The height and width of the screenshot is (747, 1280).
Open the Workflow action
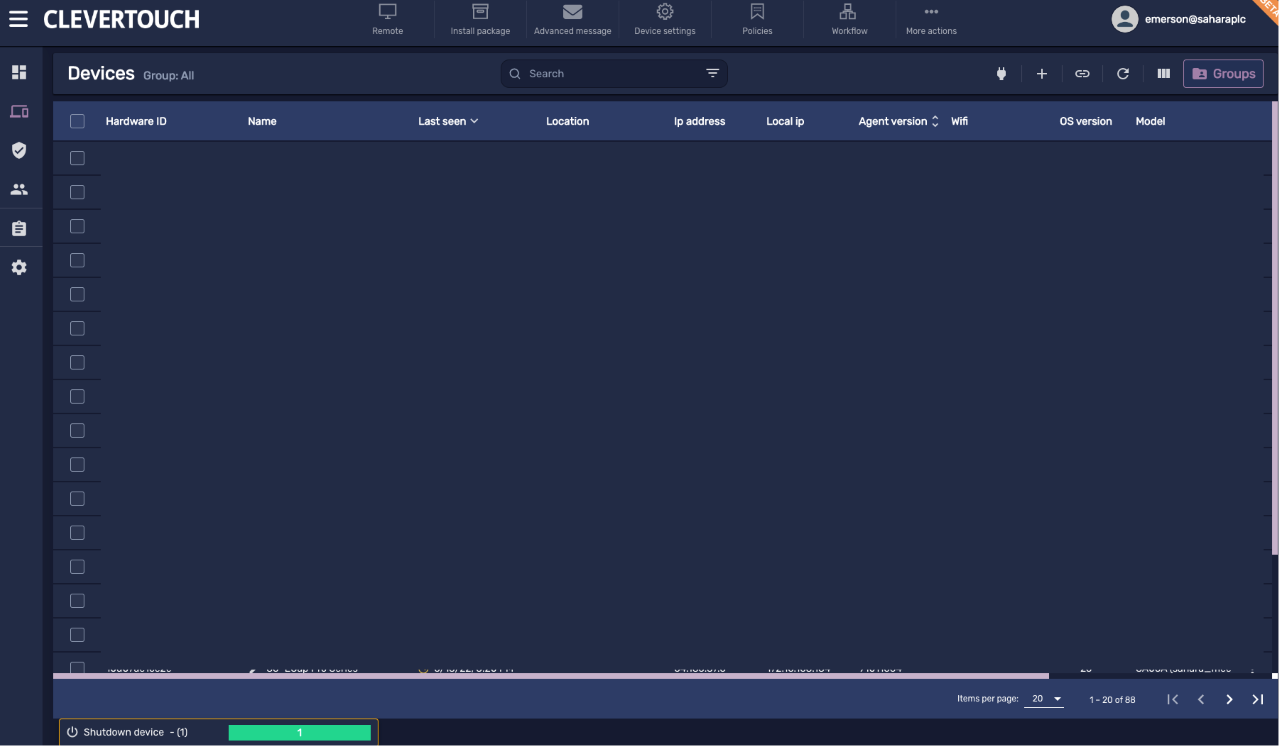849,19
